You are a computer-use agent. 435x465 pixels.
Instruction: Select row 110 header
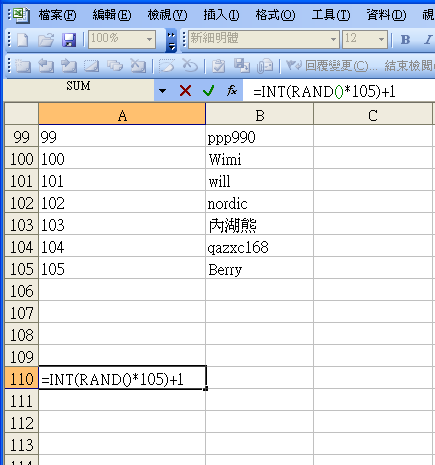pyautogui.click(x=21, y=378)
